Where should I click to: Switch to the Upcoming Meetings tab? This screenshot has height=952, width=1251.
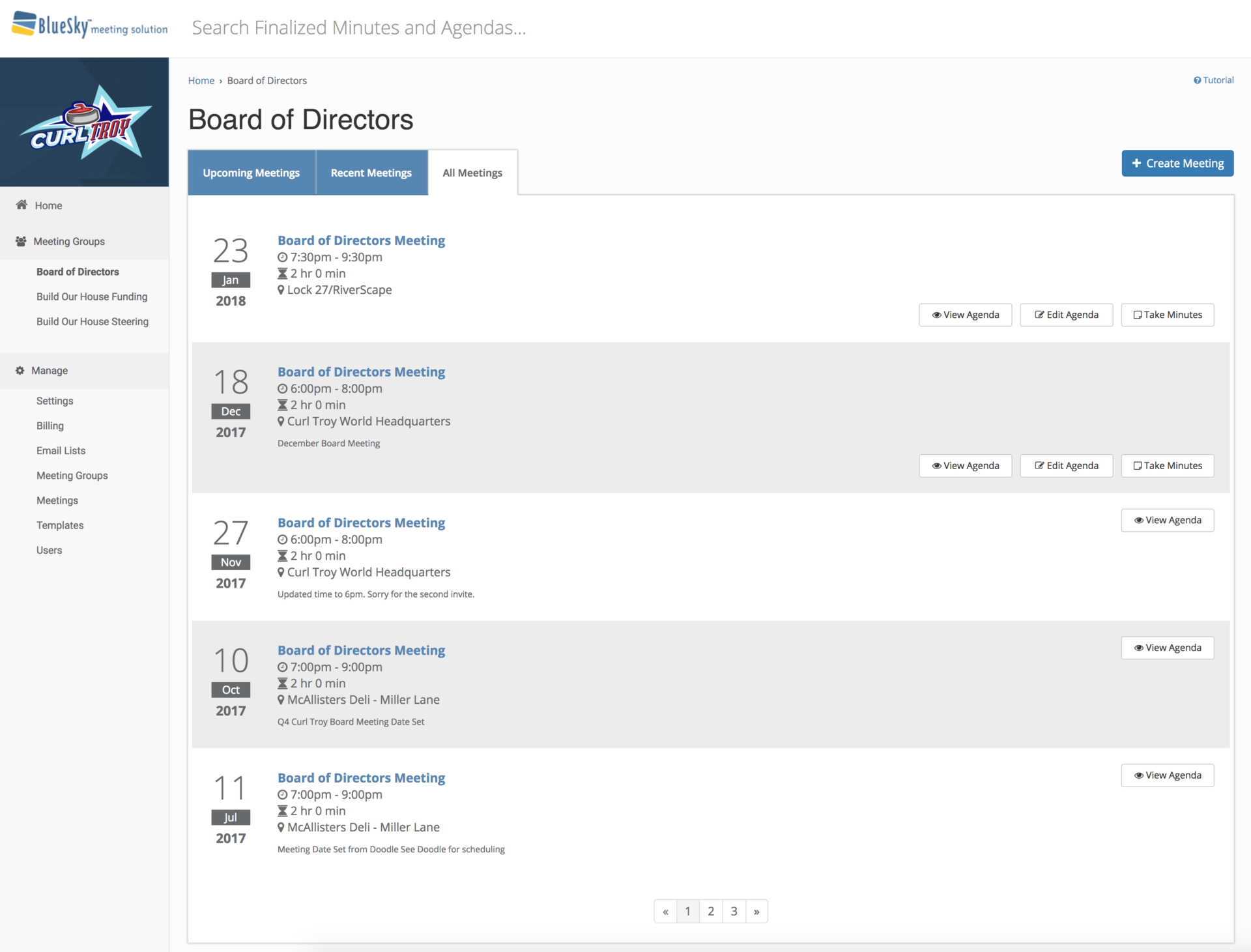click(x=251, y=172)
